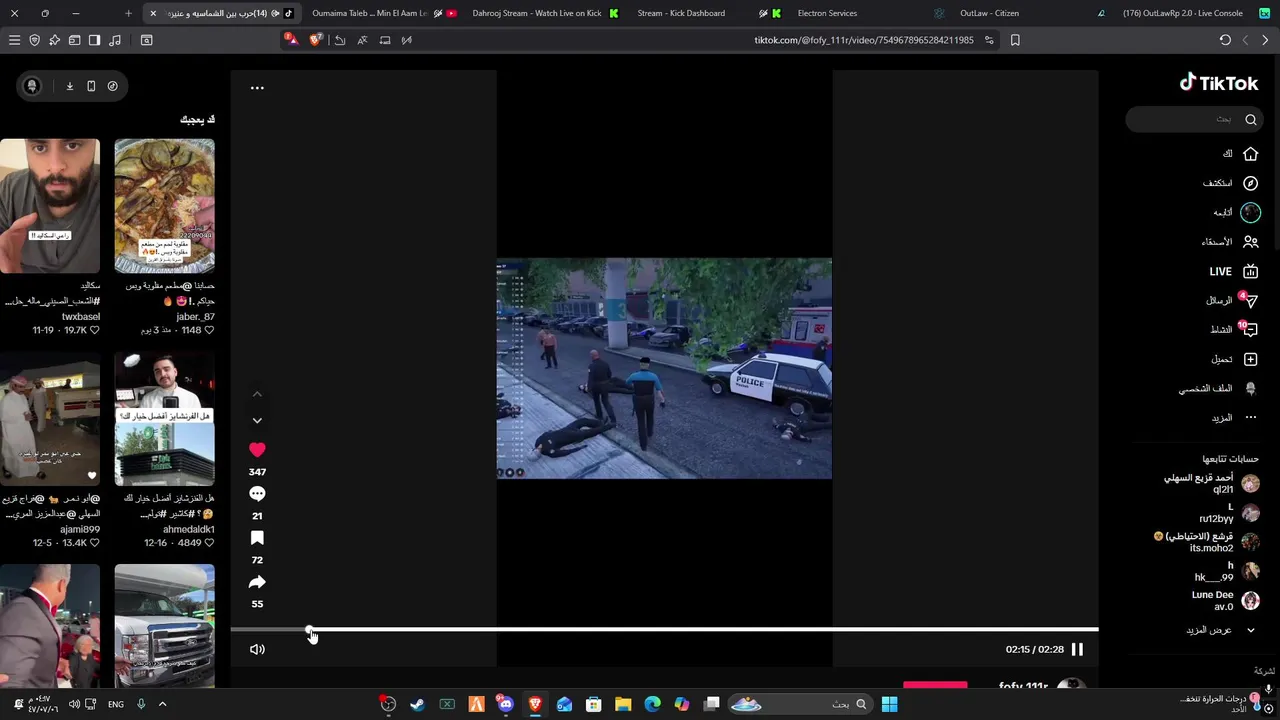Pause the video playback
Image resolution: width=1280 pixels, height=720 pixels.
[1077, 649]
